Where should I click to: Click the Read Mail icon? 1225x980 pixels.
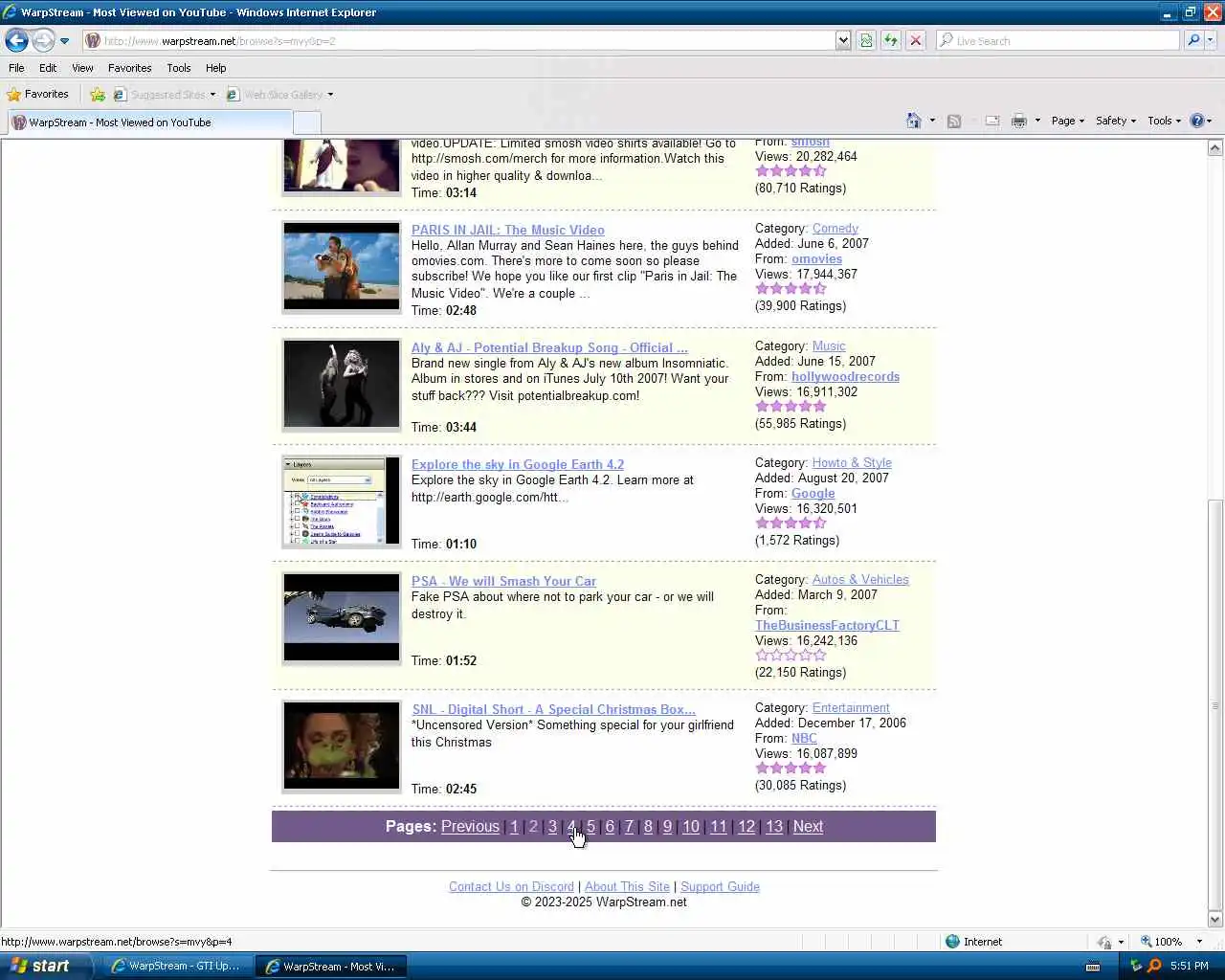tap(992, 121)
